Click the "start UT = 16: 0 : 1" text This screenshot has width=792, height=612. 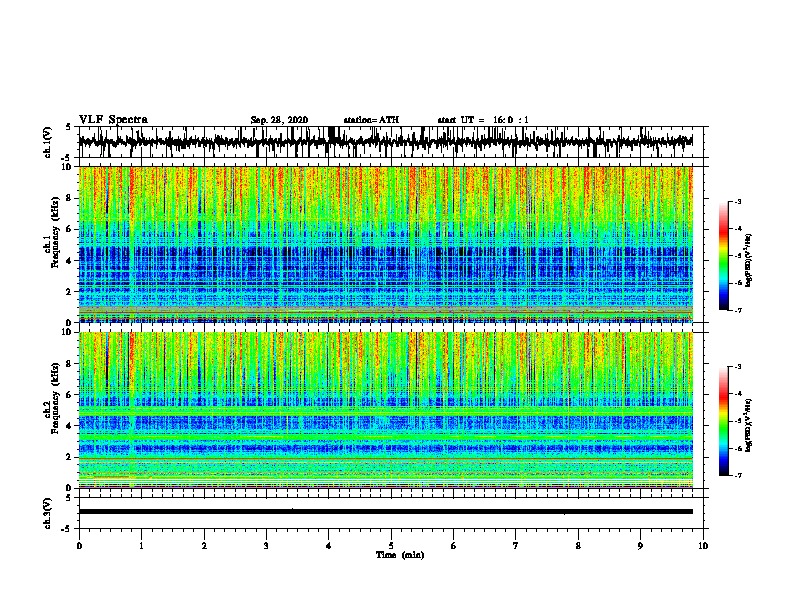point(483,120)
